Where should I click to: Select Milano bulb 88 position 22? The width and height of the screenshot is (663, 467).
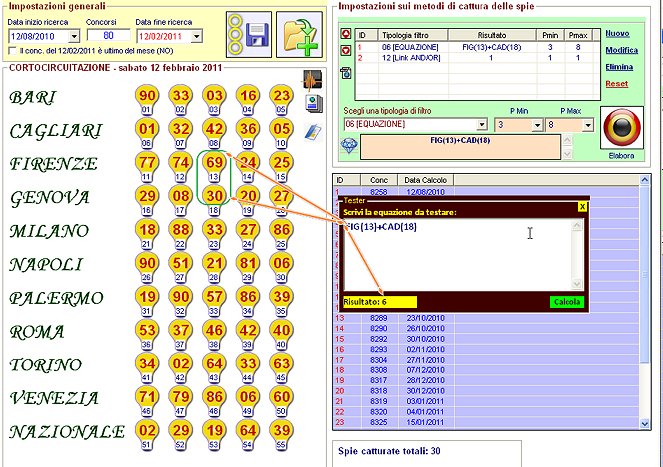tap(181, 234)
